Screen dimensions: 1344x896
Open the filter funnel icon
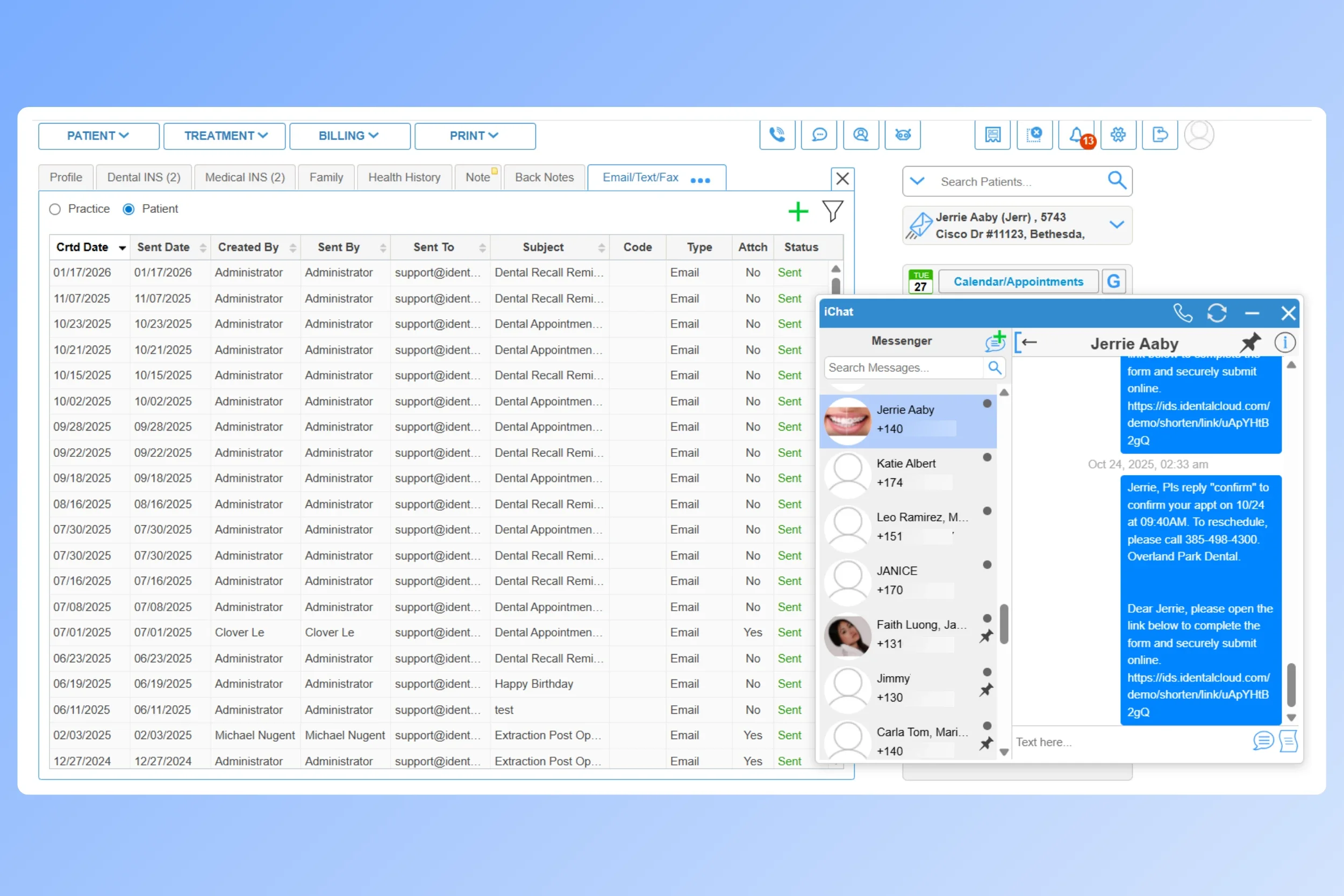tap(832, 211)
